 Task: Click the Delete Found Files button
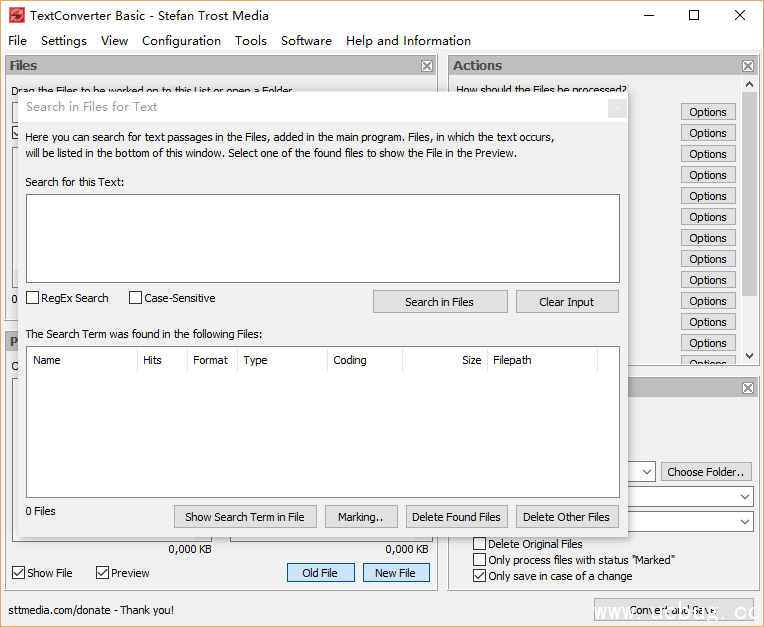click(456, 517)
